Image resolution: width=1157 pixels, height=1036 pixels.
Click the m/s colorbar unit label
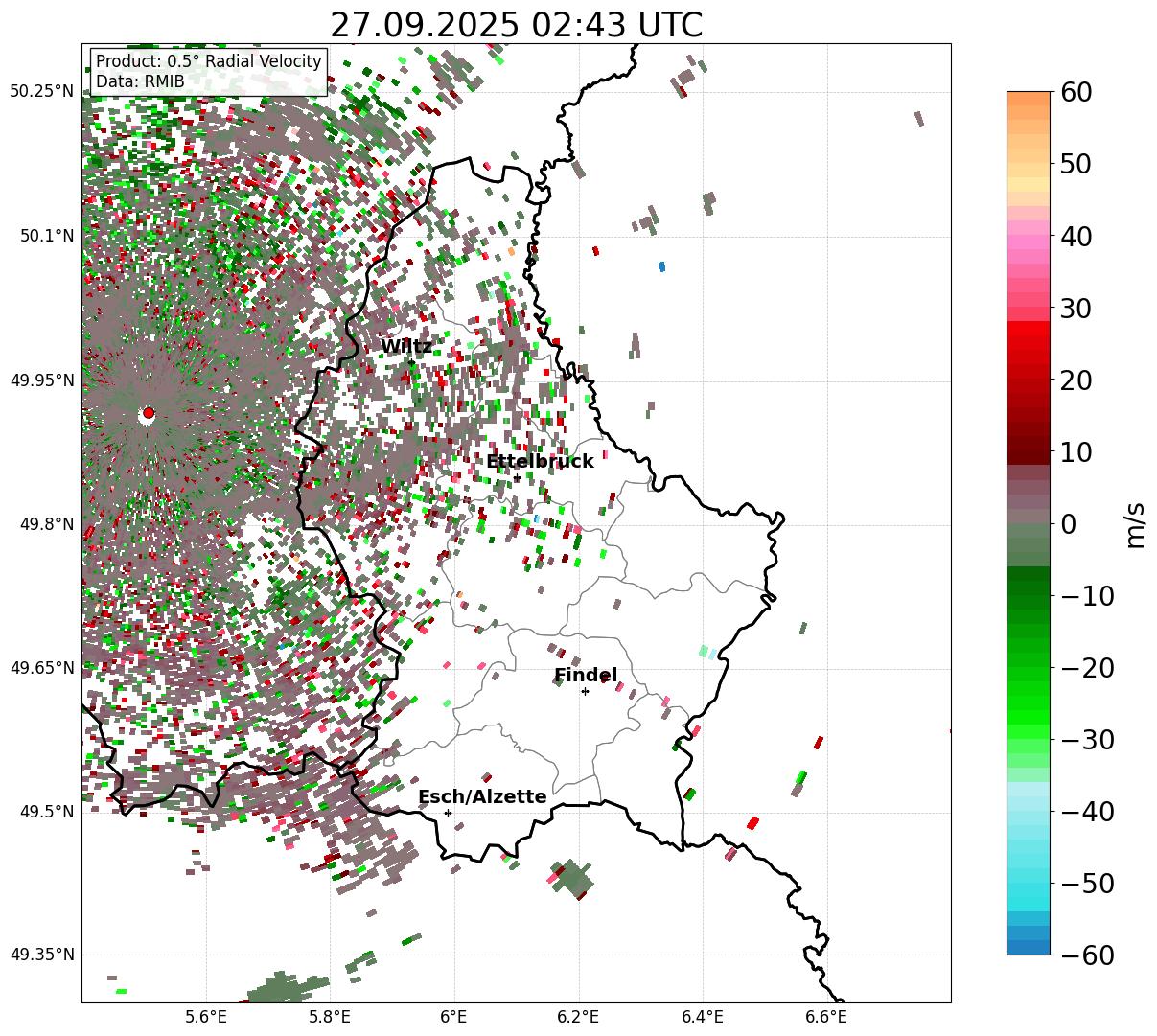(1136, 523)
